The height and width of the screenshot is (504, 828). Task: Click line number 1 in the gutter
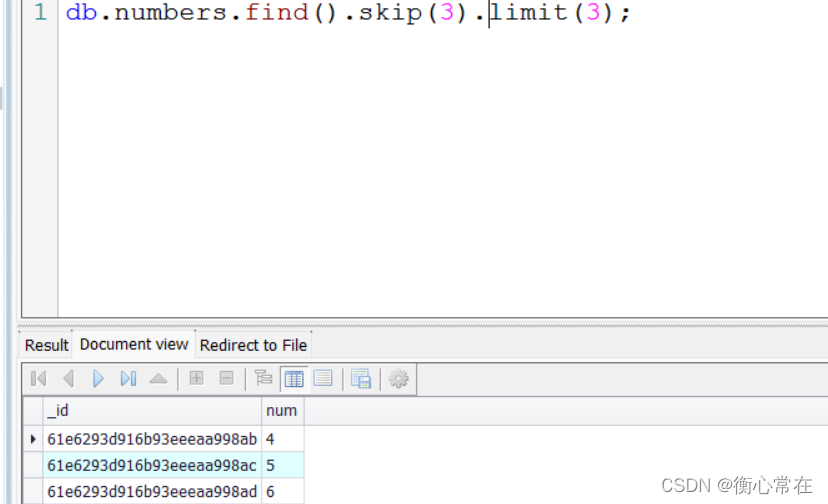(40, 12)
